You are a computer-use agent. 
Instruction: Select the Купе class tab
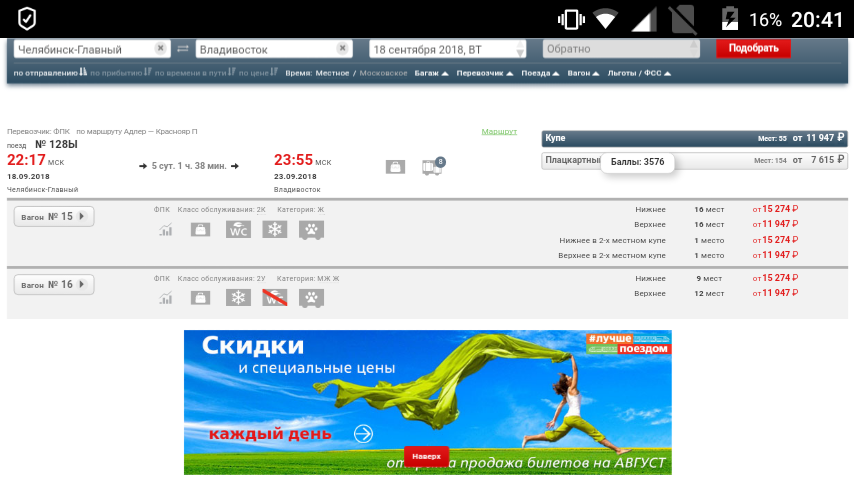point(694,138)
